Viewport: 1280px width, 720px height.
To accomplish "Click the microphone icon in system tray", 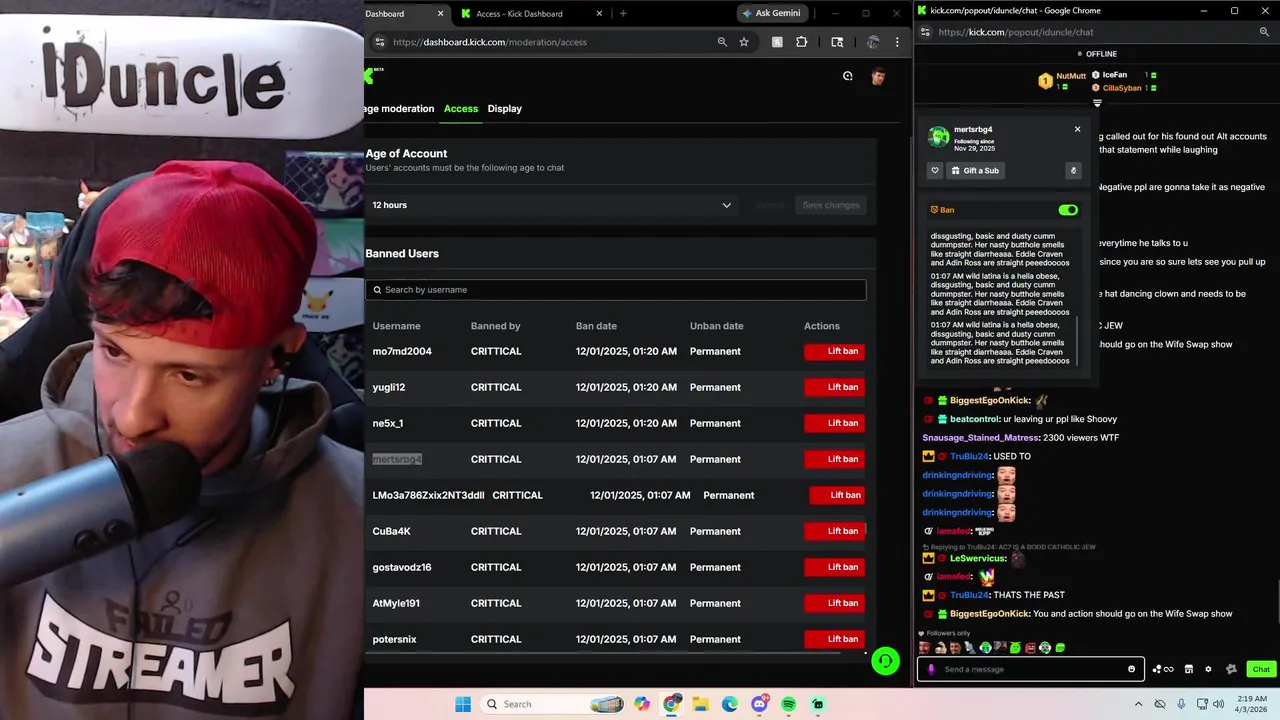I will pyautogui.click(x=1181, y=704).
